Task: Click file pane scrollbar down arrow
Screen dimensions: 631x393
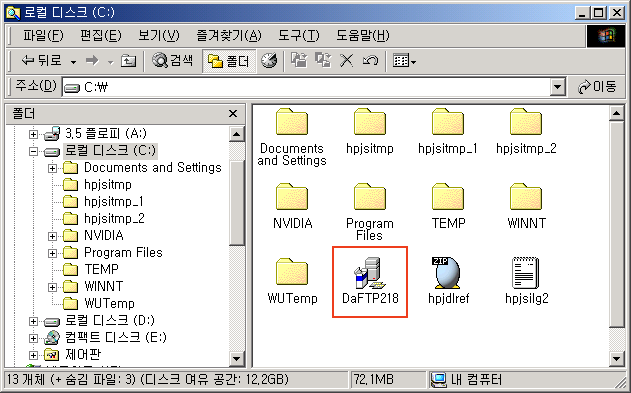Action: (x=617, y=358)
